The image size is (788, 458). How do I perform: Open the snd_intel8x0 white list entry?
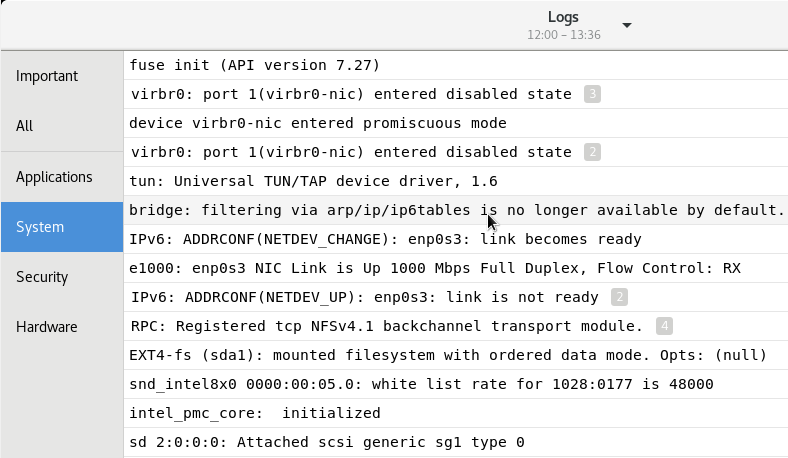point(456,385)
